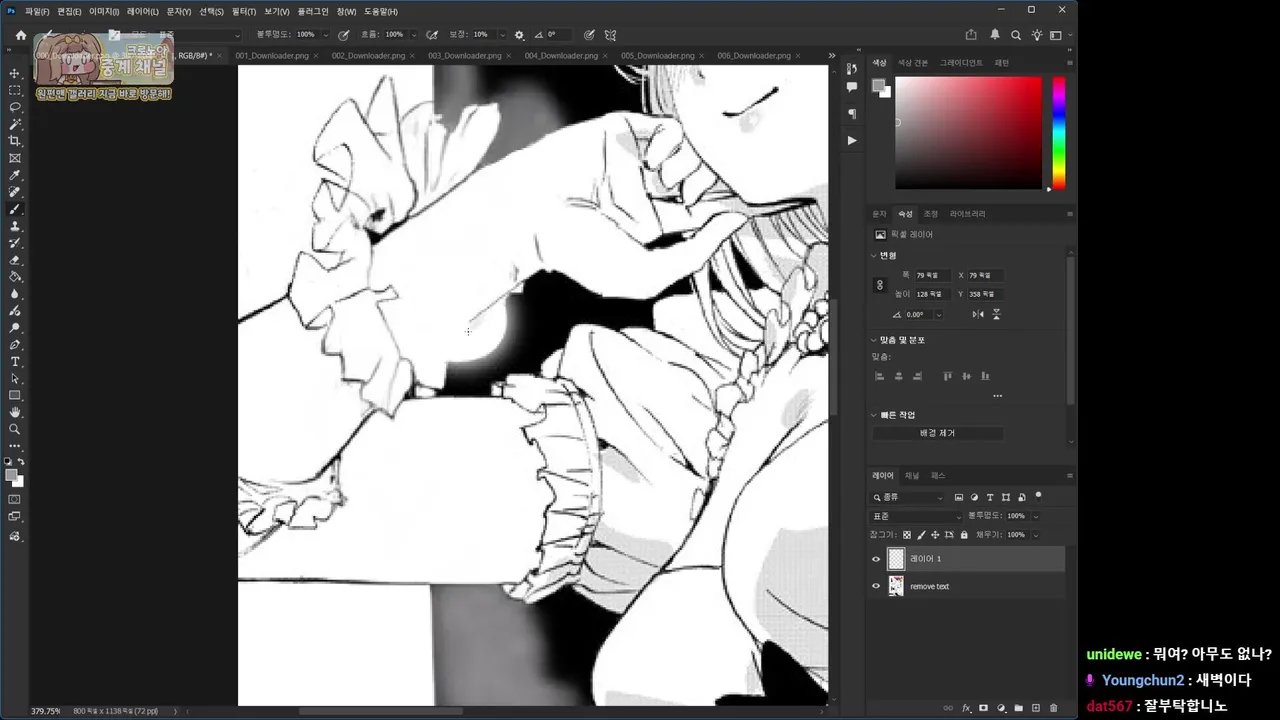The image size is (1280, 720).
Task: Toggle lock all padlock icon
Action: pos(964,535)
